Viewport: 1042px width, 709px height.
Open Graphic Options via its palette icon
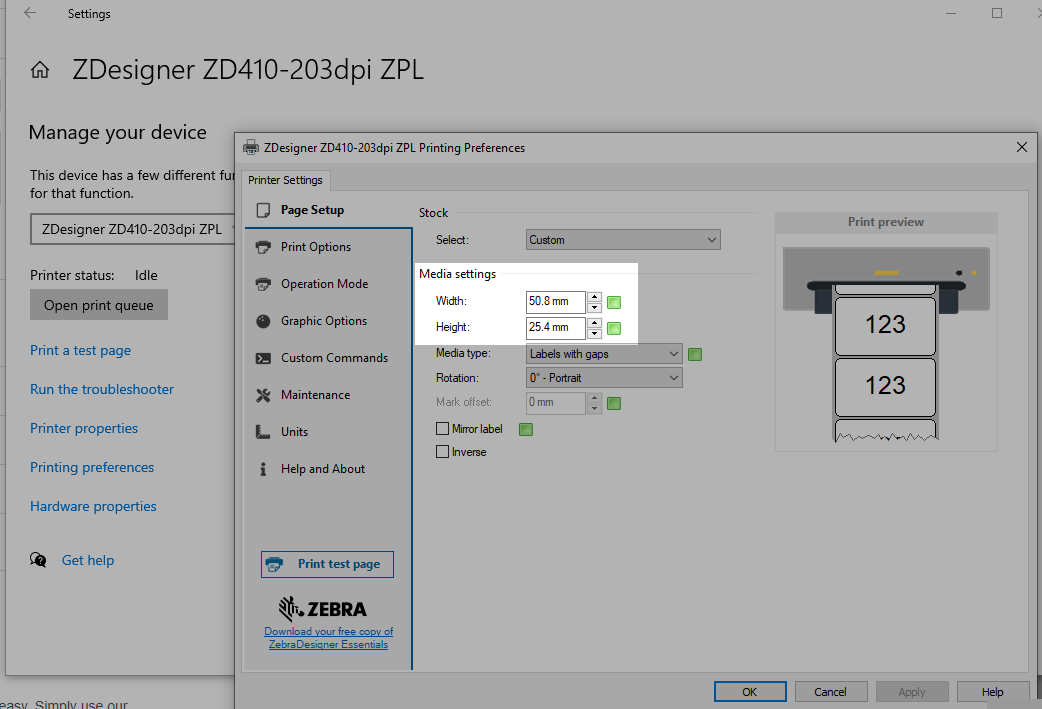click(x=264, y=321)
